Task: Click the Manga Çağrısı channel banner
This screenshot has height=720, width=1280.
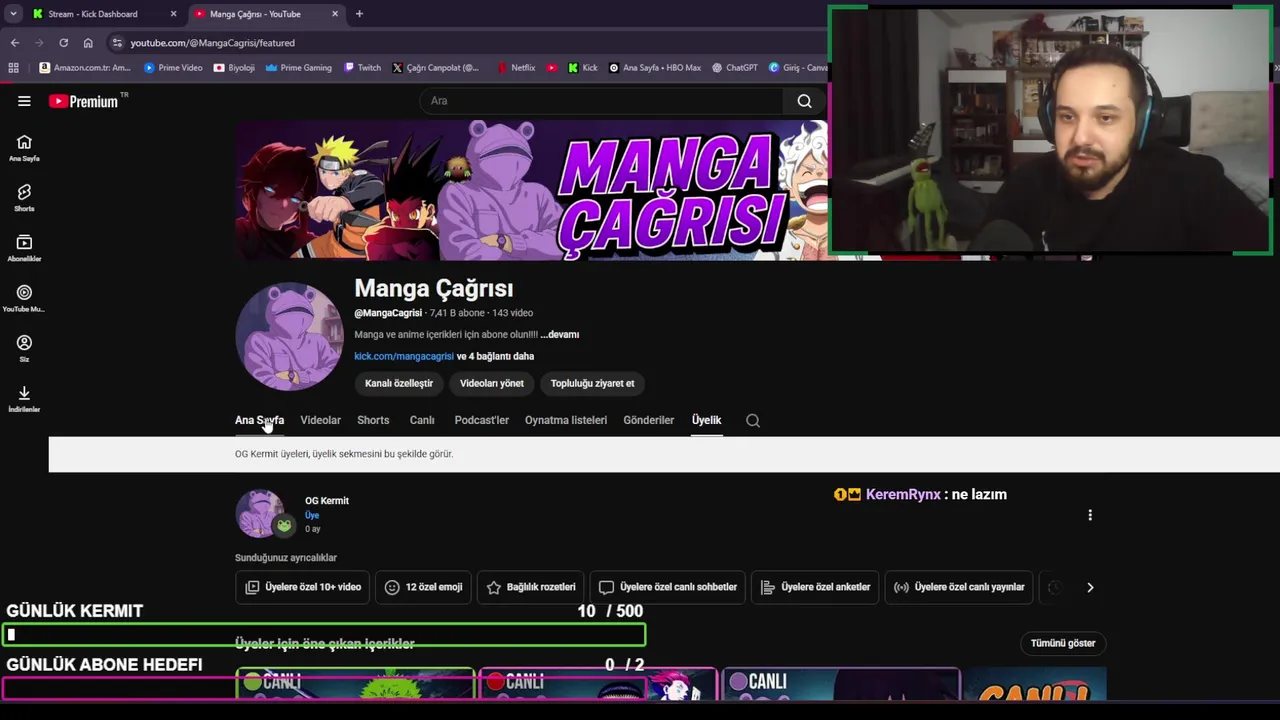Action: click(531, 190)
